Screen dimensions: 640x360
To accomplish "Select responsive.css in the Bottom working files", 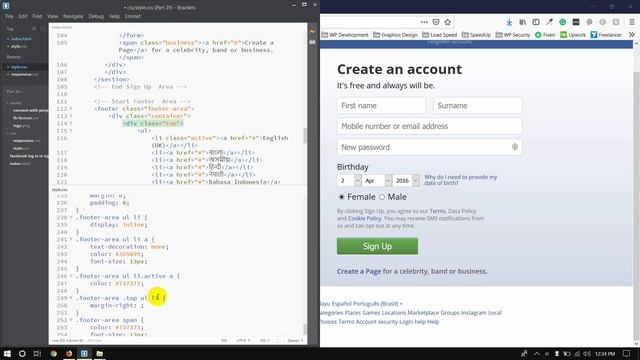I will 24,74.
